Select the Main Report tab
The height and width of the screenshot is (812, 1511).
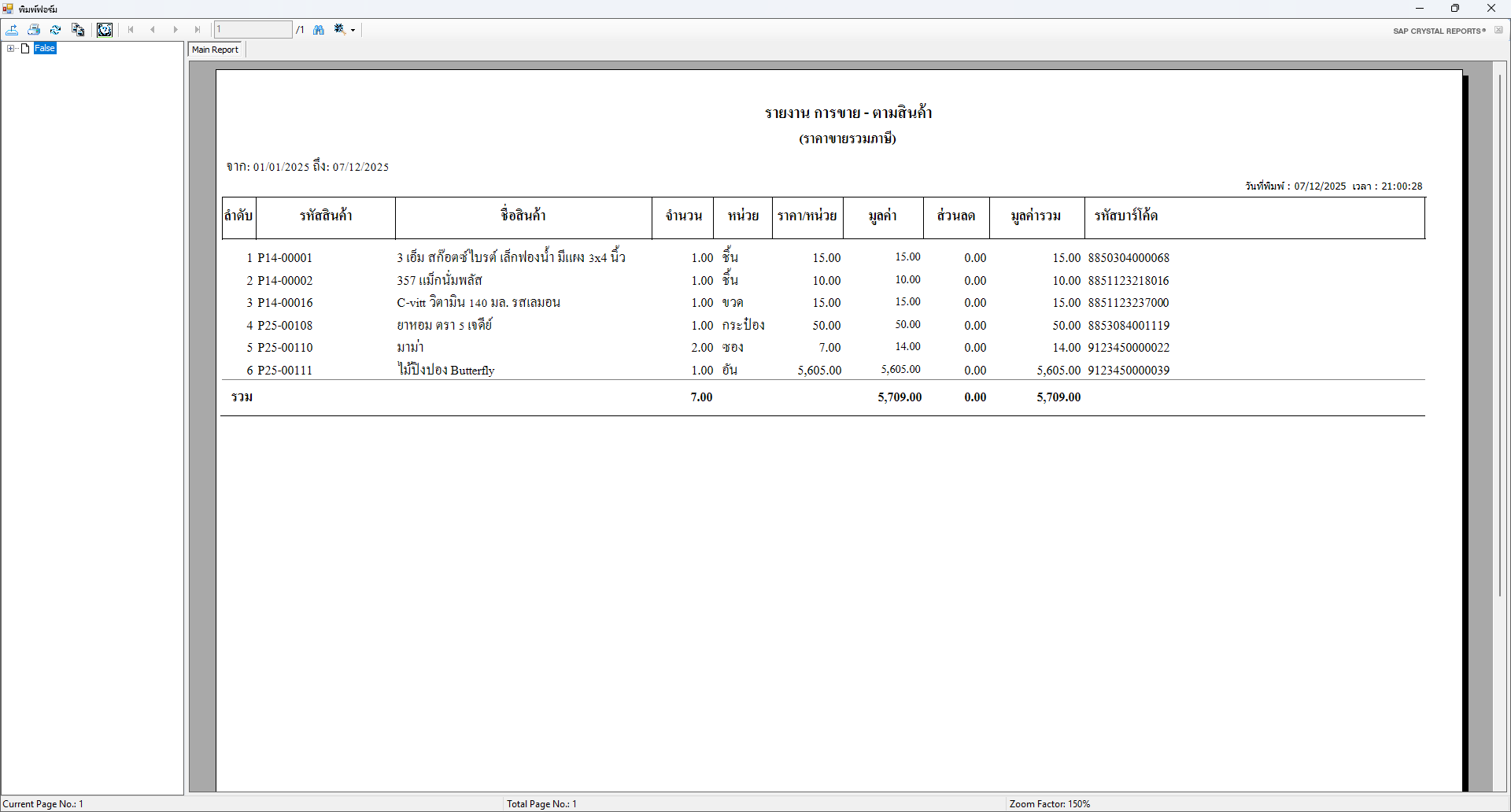click(x=214, y=49)
